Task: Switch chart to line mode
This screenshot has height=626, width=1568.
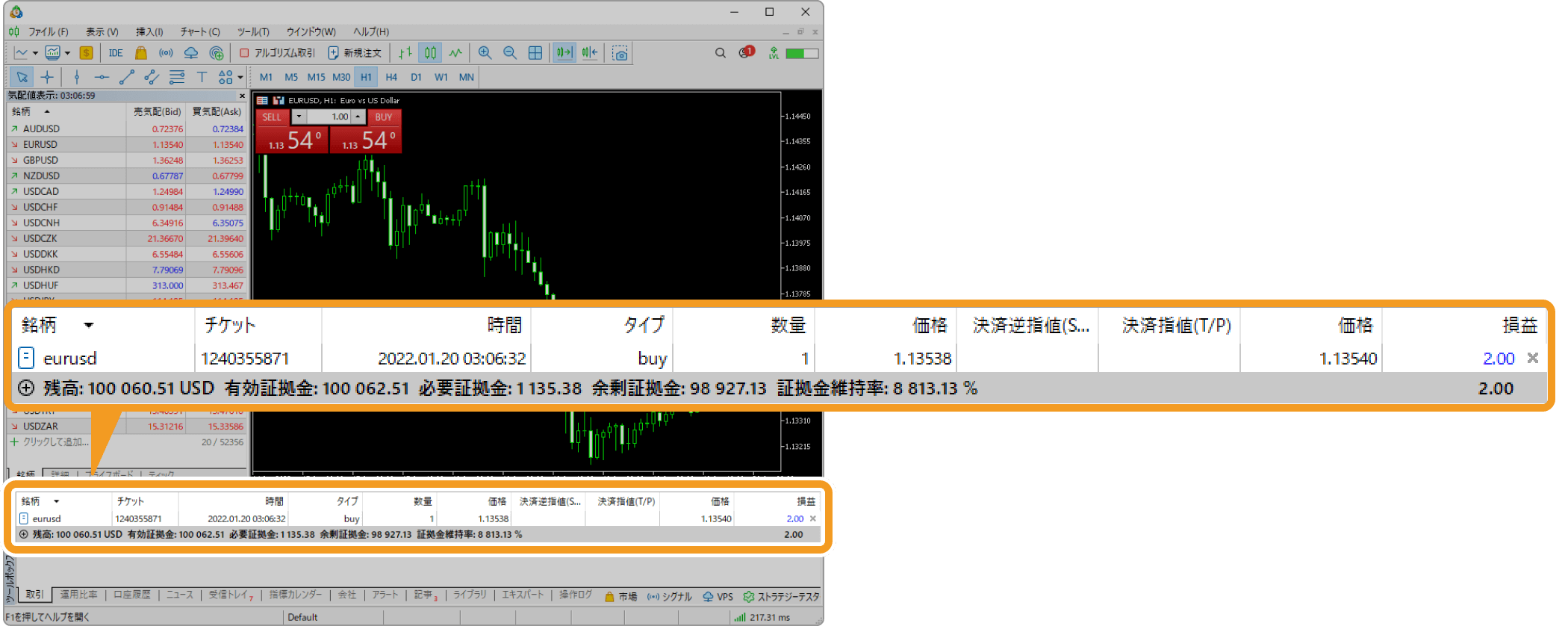Action: pos(455,53)
